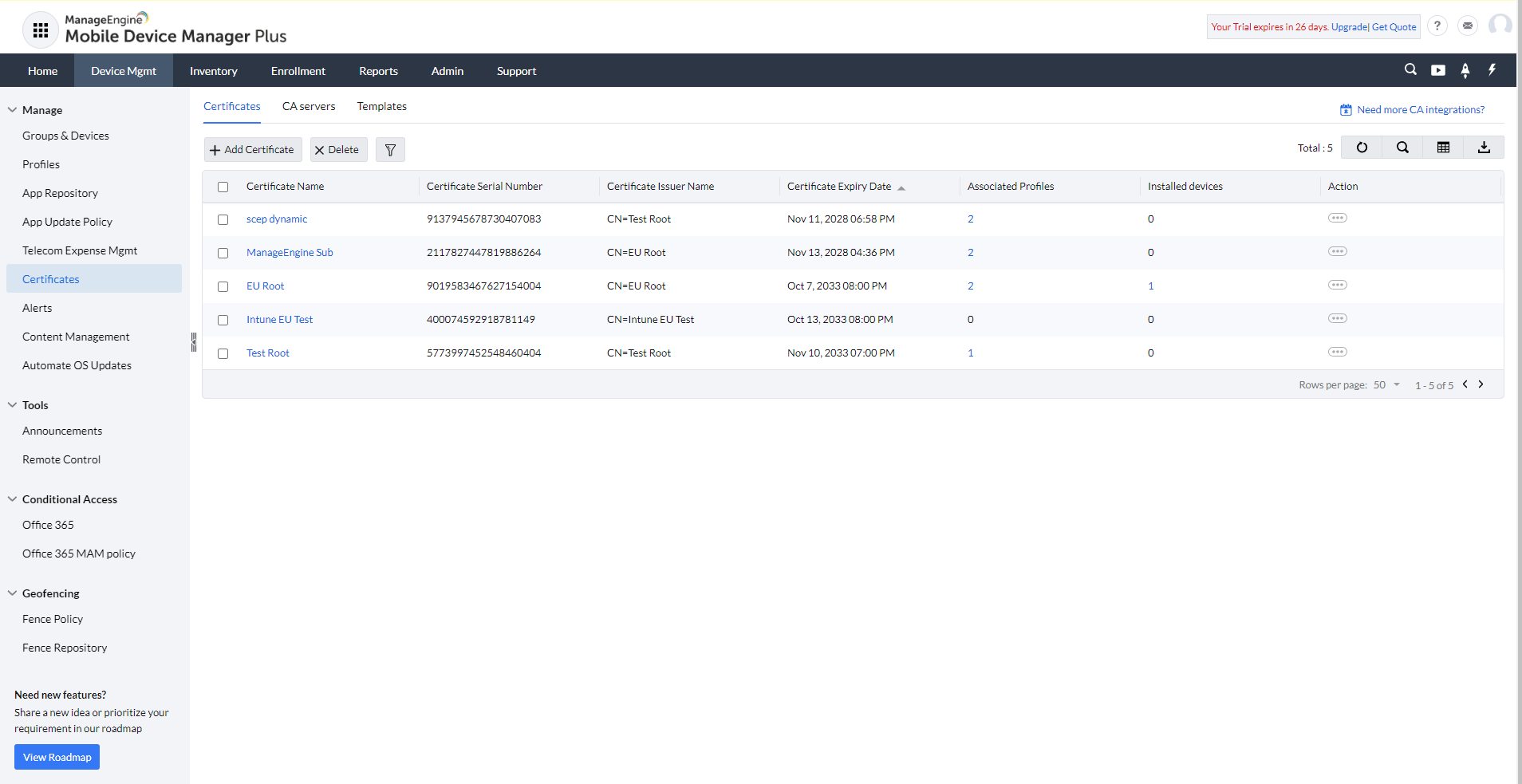
Task: Click the Get Quote link
Action: pos(1394,27)
